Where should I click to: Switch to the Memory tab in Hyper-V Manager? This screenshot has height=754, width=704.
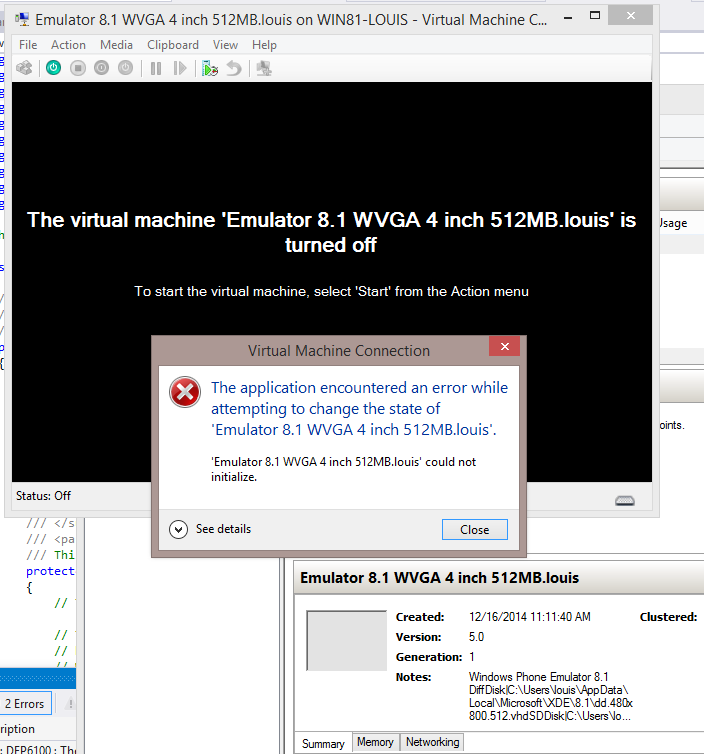pyautogui.click(x=375, y=742)
